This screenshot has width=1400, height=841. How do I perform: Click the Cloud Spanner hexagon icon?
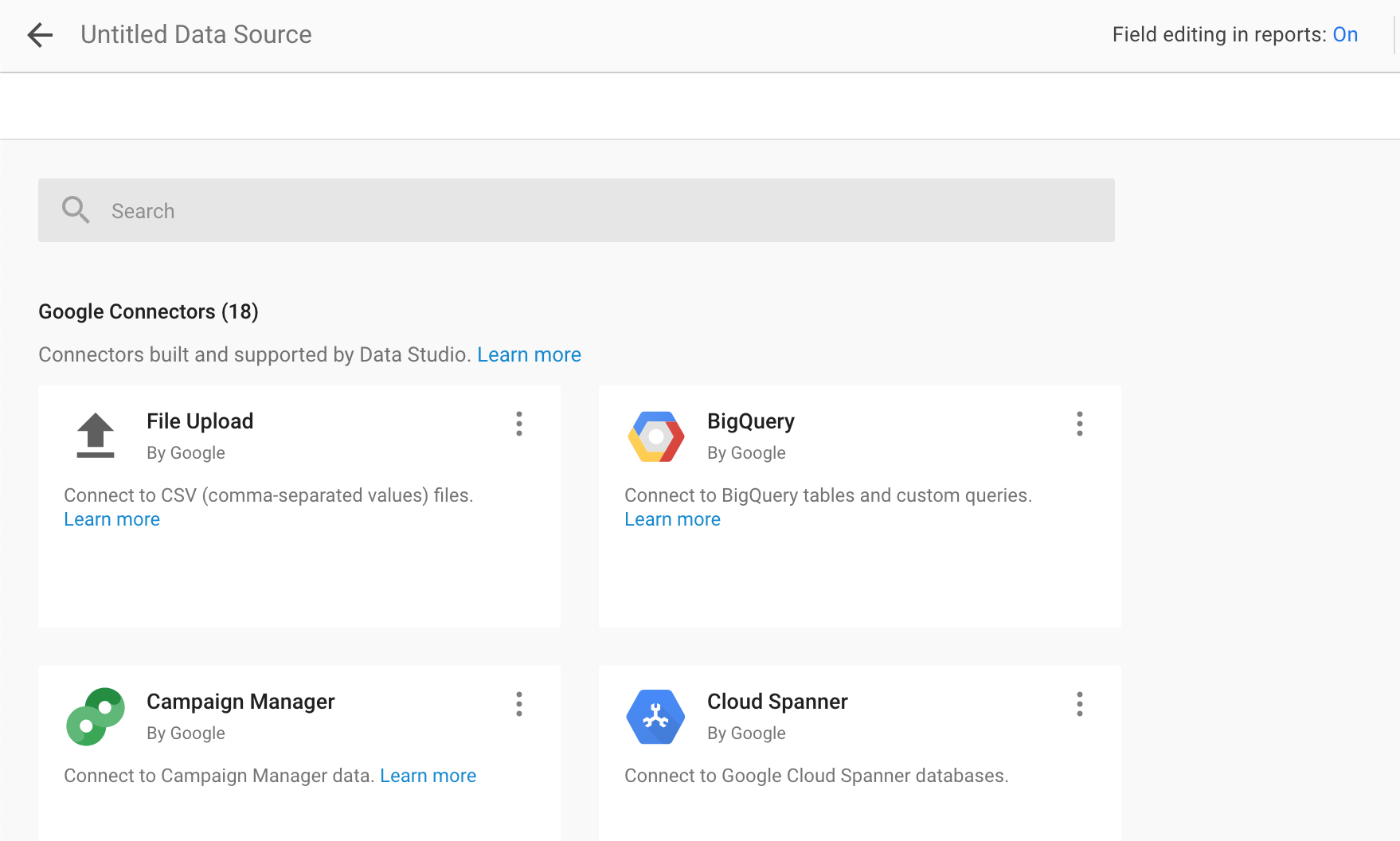click(x=655, y=715)
